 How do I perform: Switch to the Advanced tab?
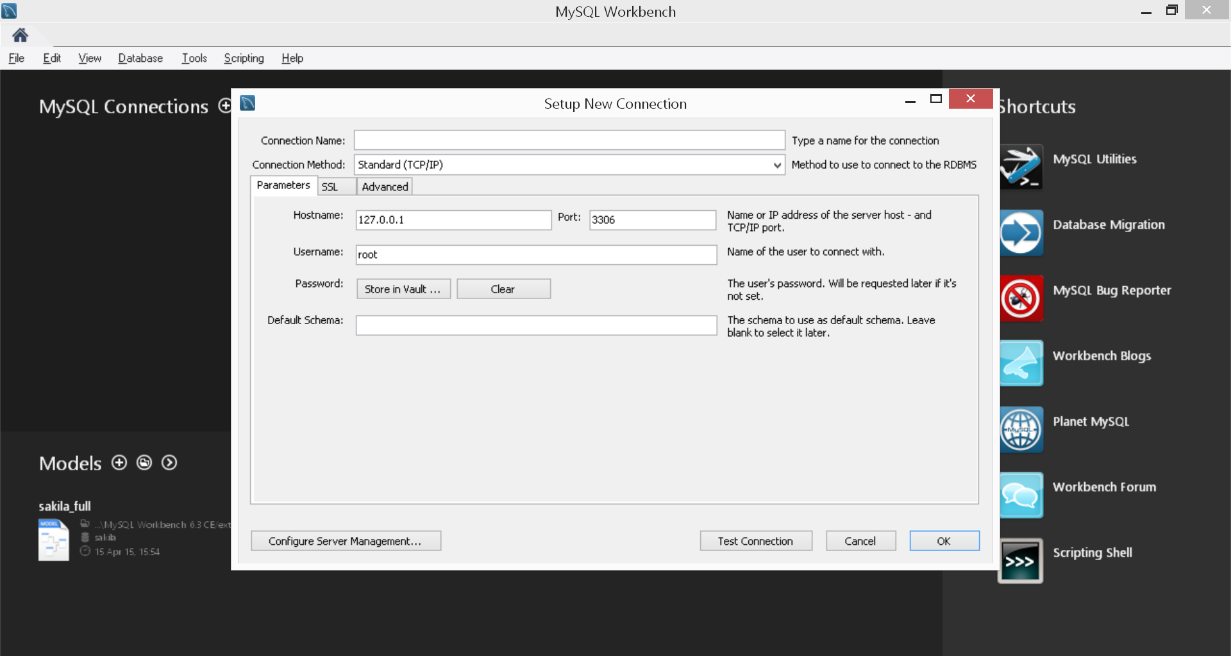click(385, 186)
